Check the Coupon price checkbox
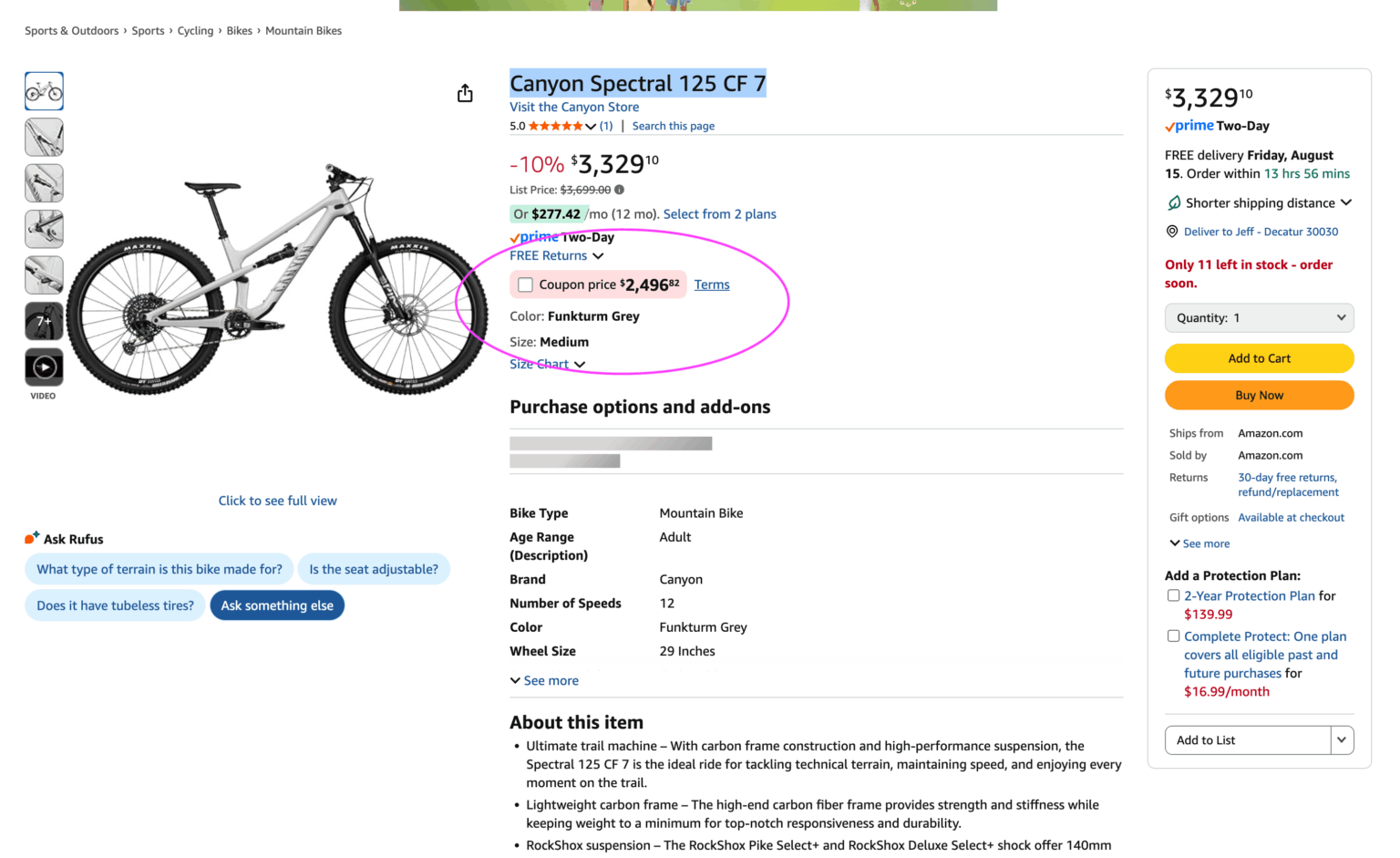The image size is (1400, 858). [x=524, y=284]
